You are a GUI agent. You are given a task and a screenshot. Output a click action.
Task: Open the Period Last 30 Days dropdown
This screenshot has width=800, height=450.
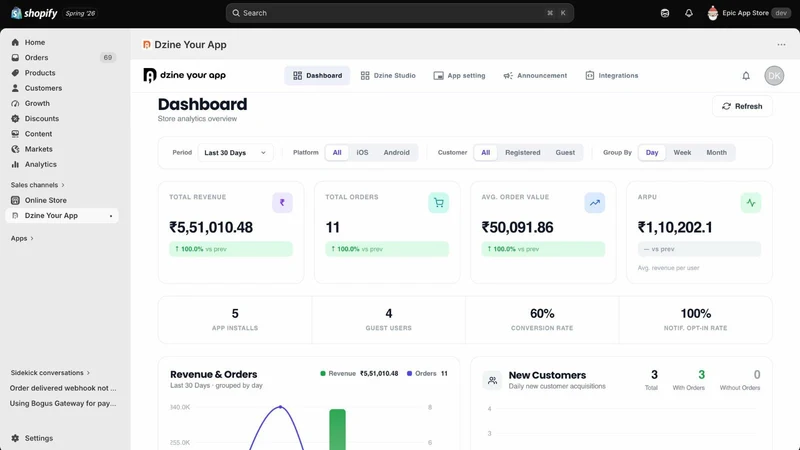235,153
